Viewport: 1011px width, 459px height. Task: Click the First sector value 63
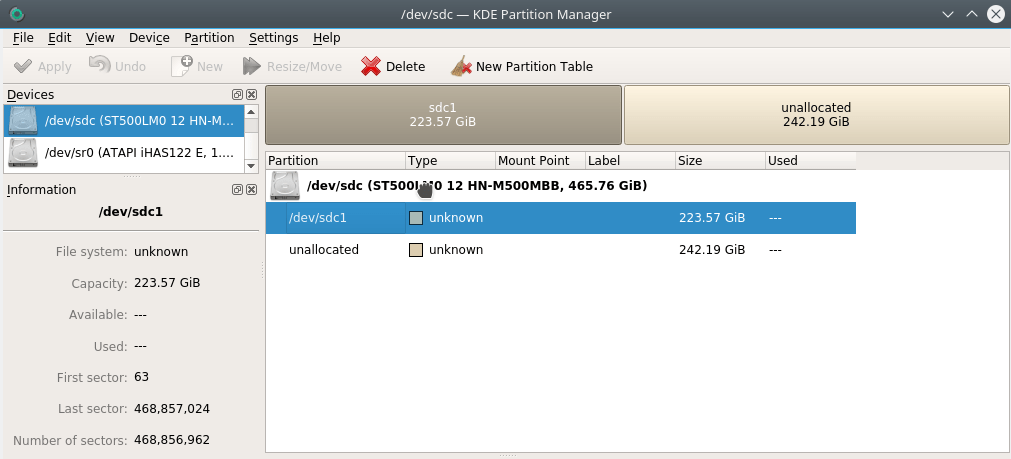[141, 376]
